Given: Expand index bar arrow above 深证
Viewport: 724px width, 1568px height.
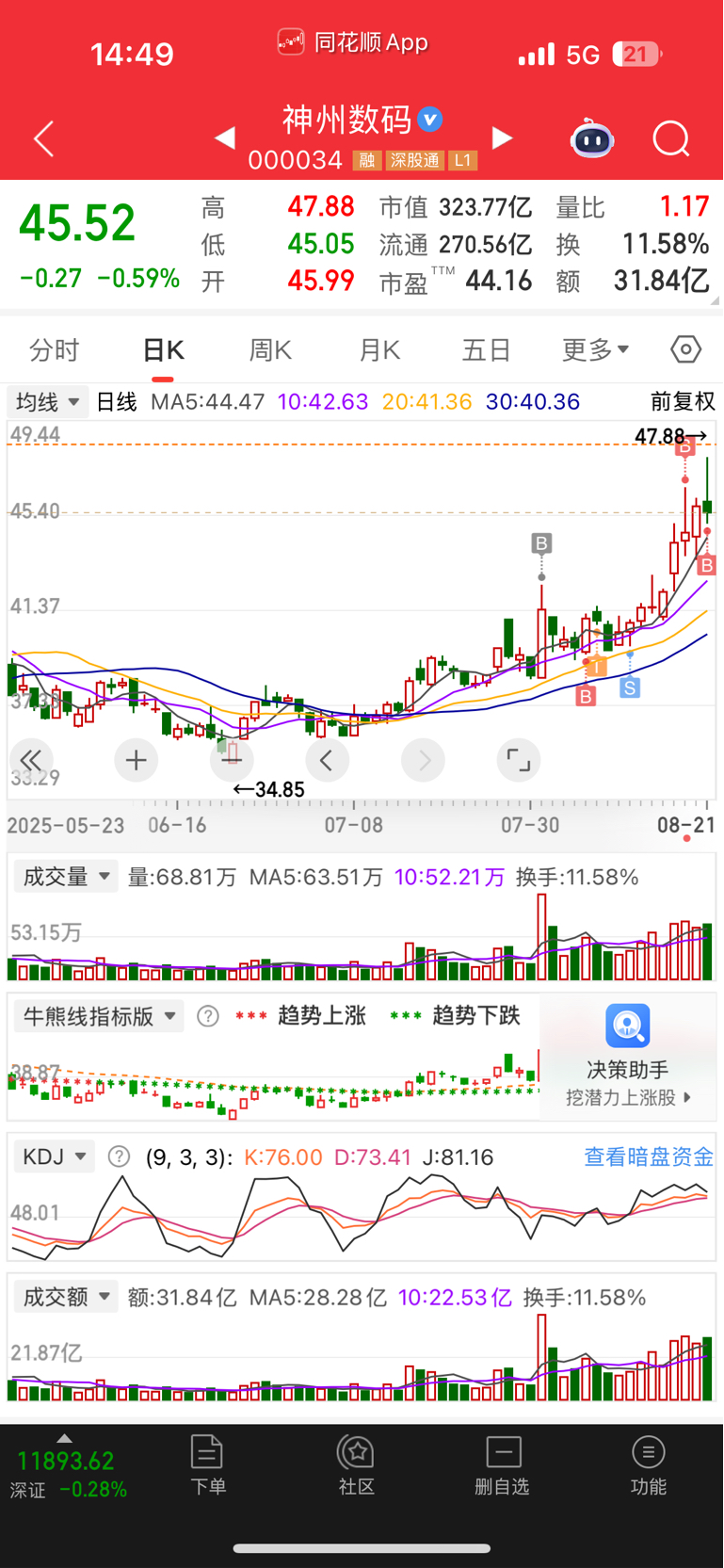Looking at the screenshot, I should 64,1438.
